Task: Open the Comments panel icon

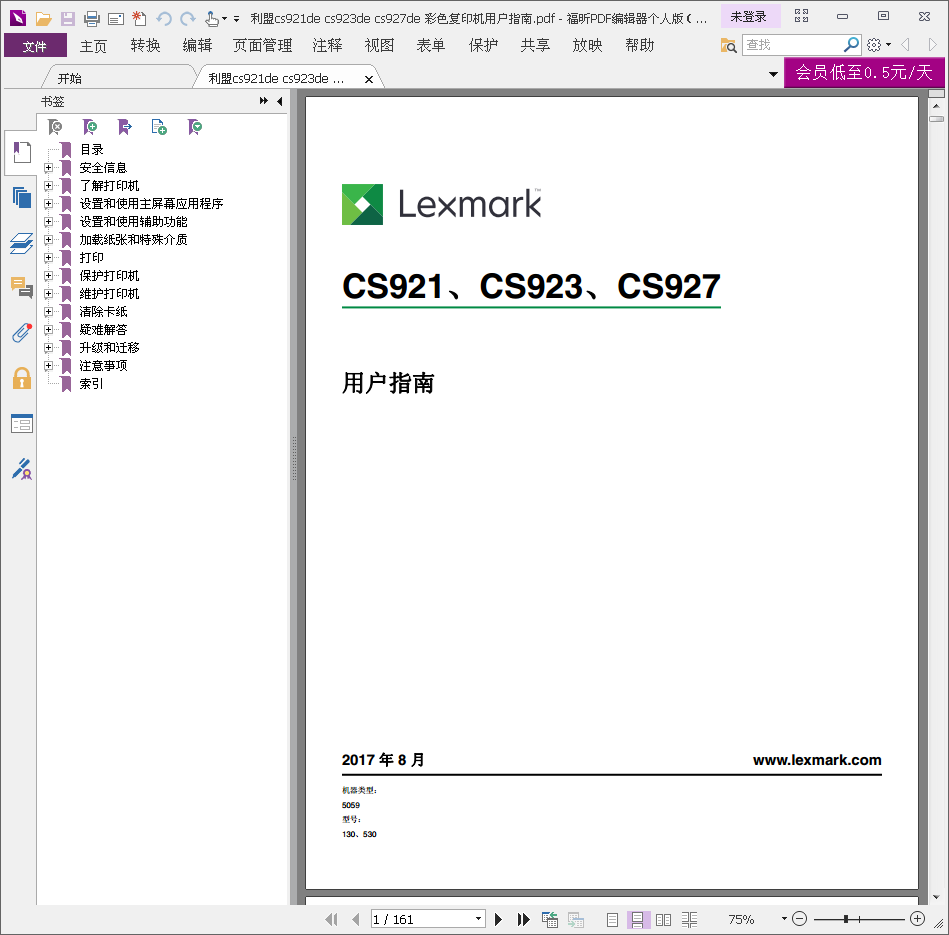Action: click(22, 288)
